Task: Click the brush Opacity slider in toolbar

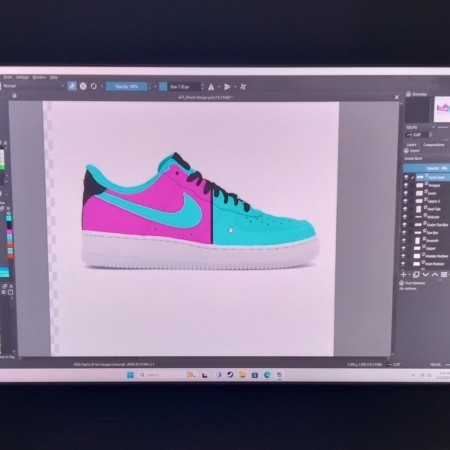Action: click(x=126, y=87)
